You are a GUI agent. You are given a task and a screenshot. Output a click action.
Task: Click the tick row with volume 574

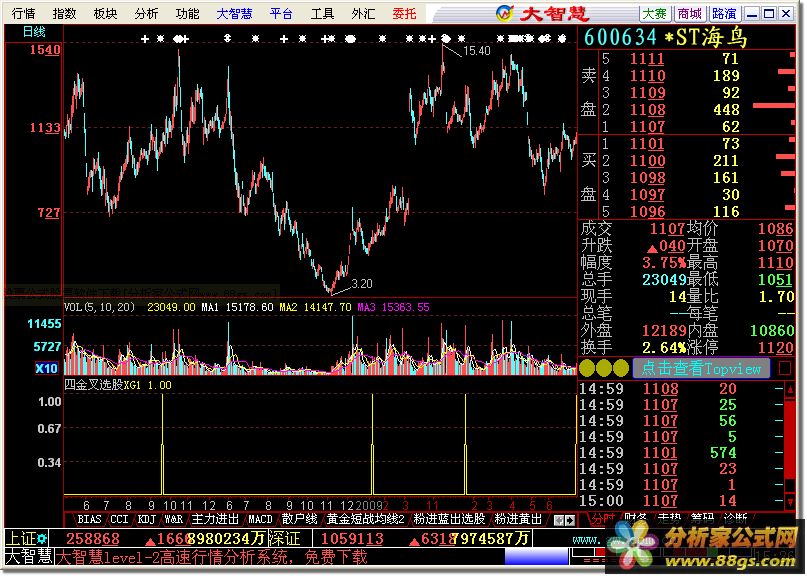pyautogui.click(x=681, y=452)
